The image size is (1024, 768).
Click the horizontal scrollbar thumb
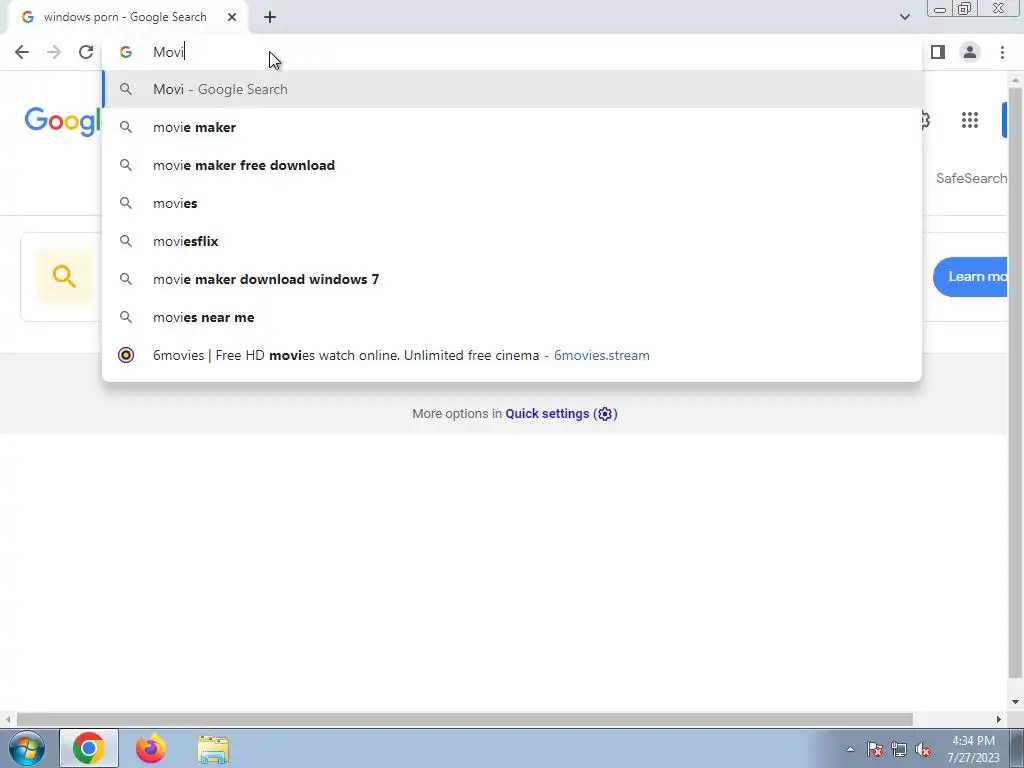click(464, 719)
